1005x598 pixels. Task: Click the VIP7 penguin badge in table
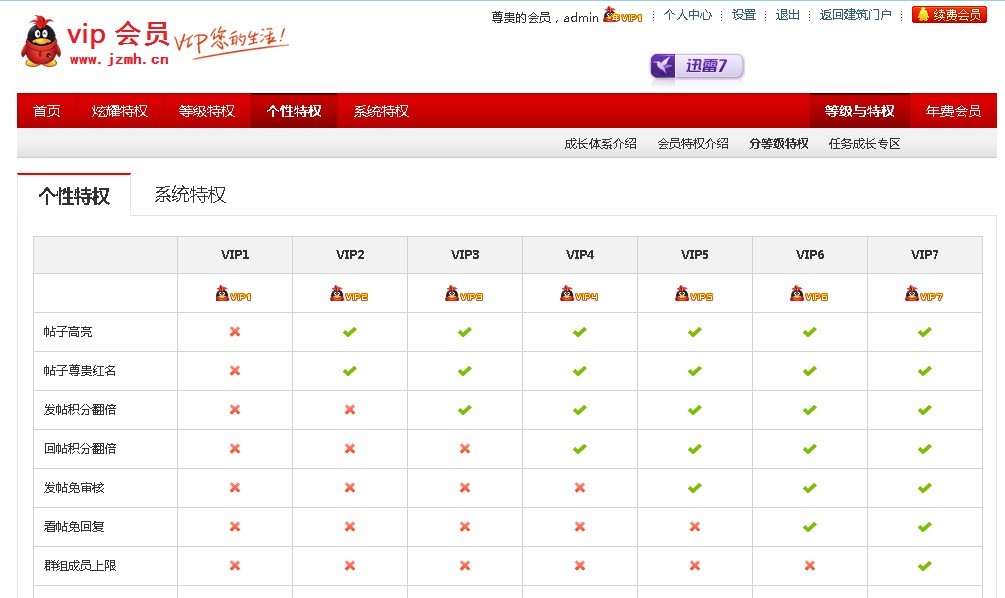924,294
